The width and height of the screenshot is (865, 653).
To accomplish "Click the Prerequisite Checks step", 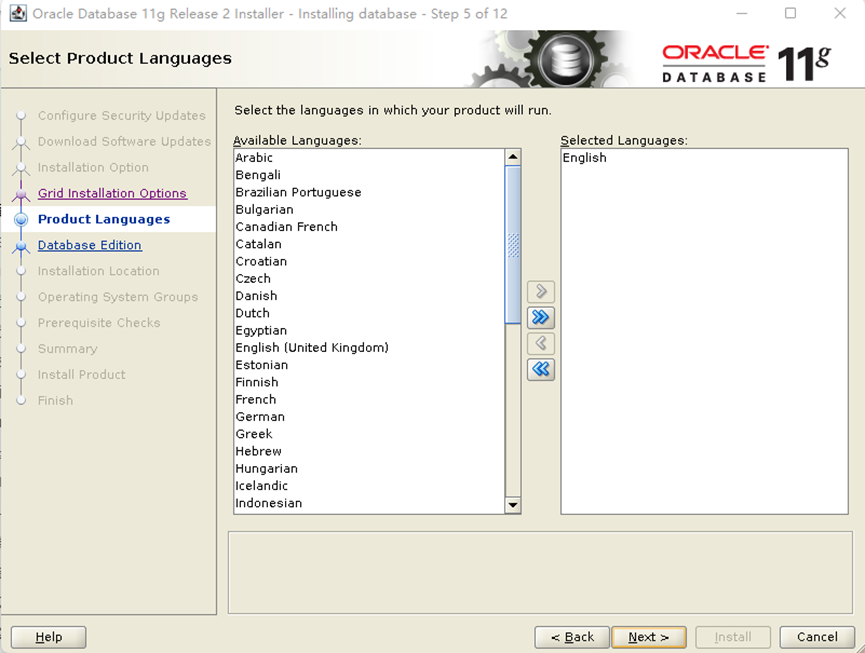I will tap(99, 323).
